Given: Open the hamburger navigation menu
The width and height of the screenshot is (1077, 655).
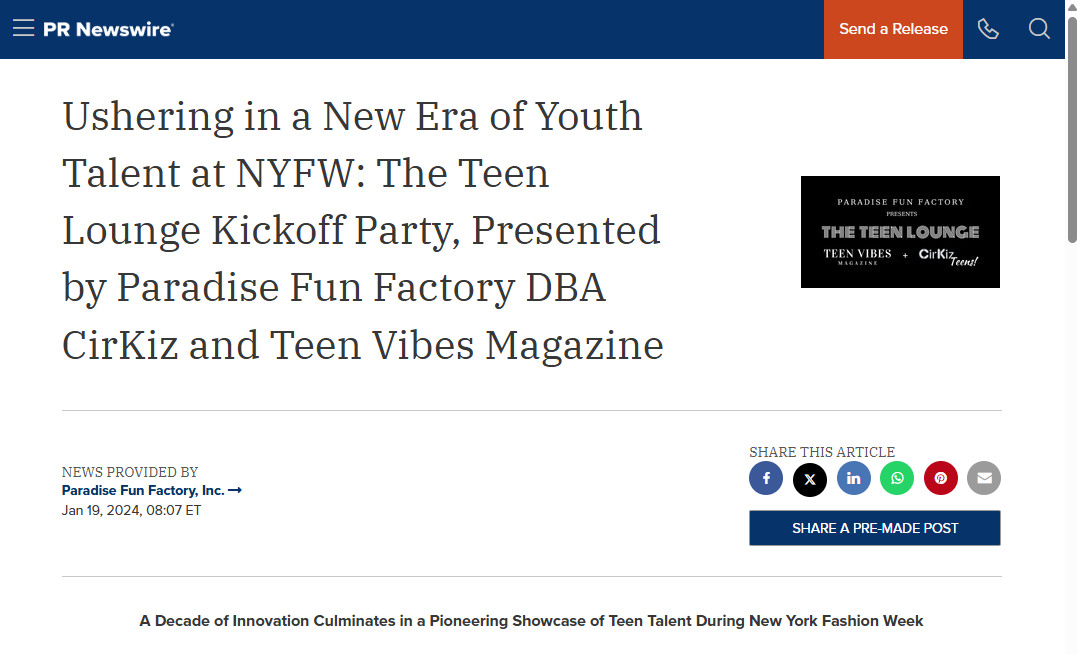Looking at the screenshot, I should tap(23, 28).
